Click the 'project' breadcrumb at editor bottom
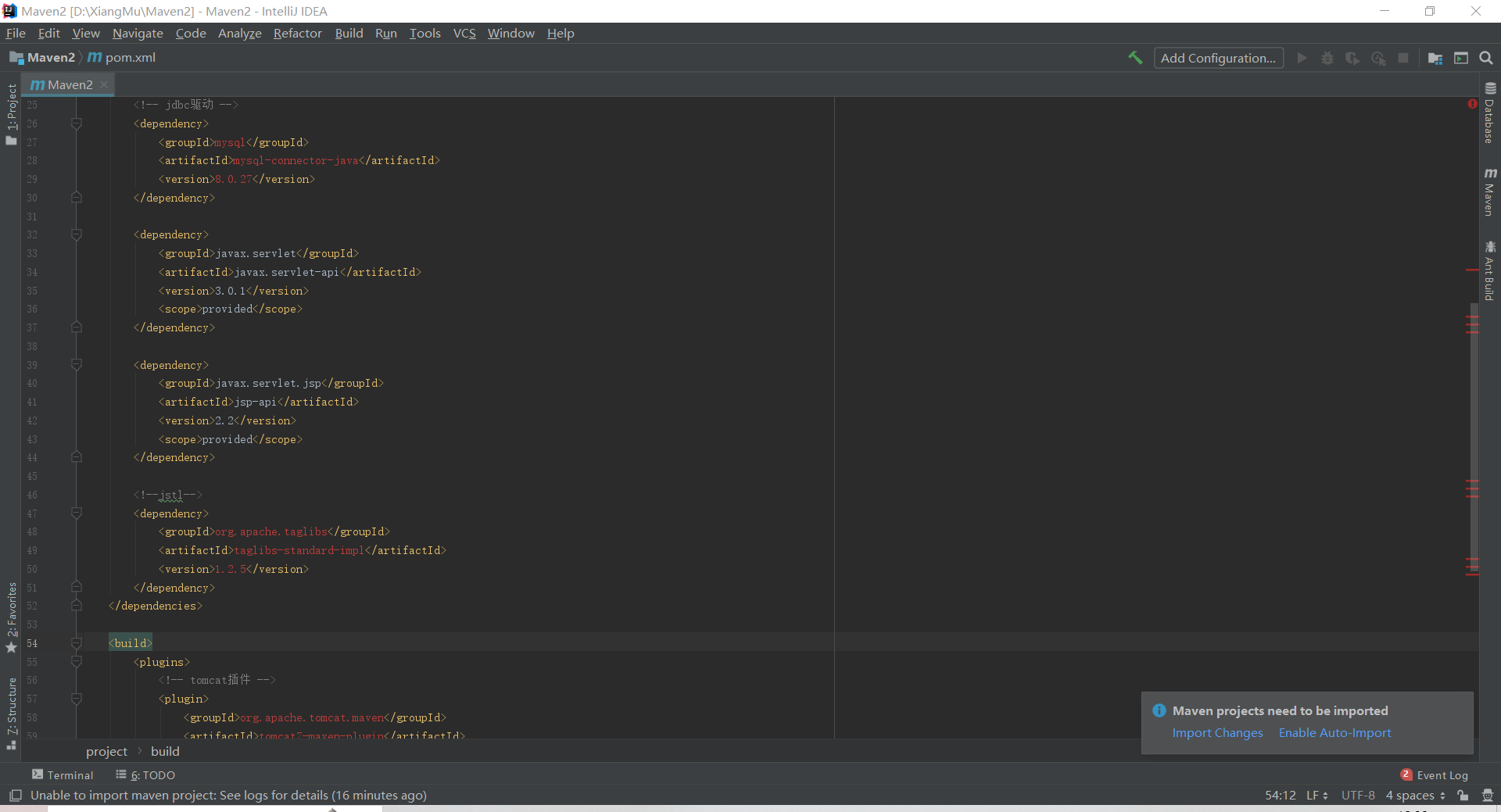 [106, 751]
